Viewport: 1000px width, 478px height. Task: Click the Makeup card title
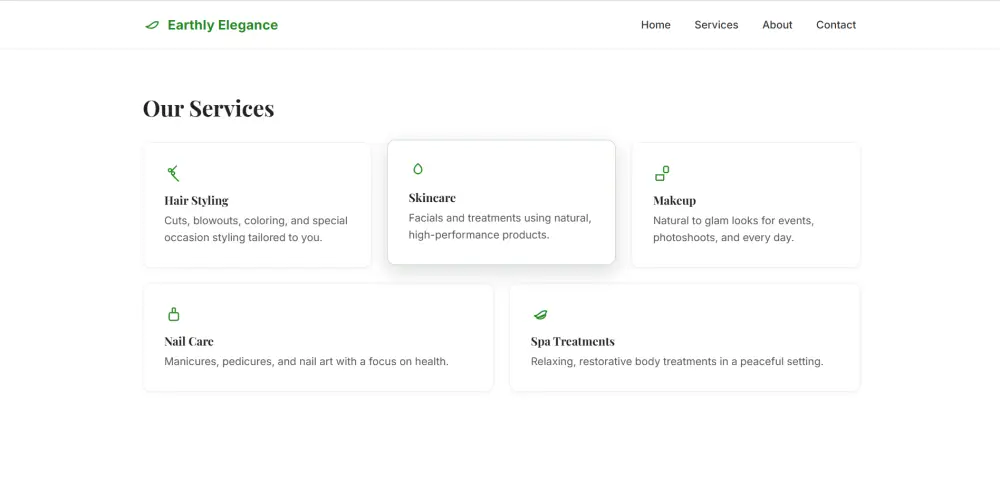tap(674, 200)
